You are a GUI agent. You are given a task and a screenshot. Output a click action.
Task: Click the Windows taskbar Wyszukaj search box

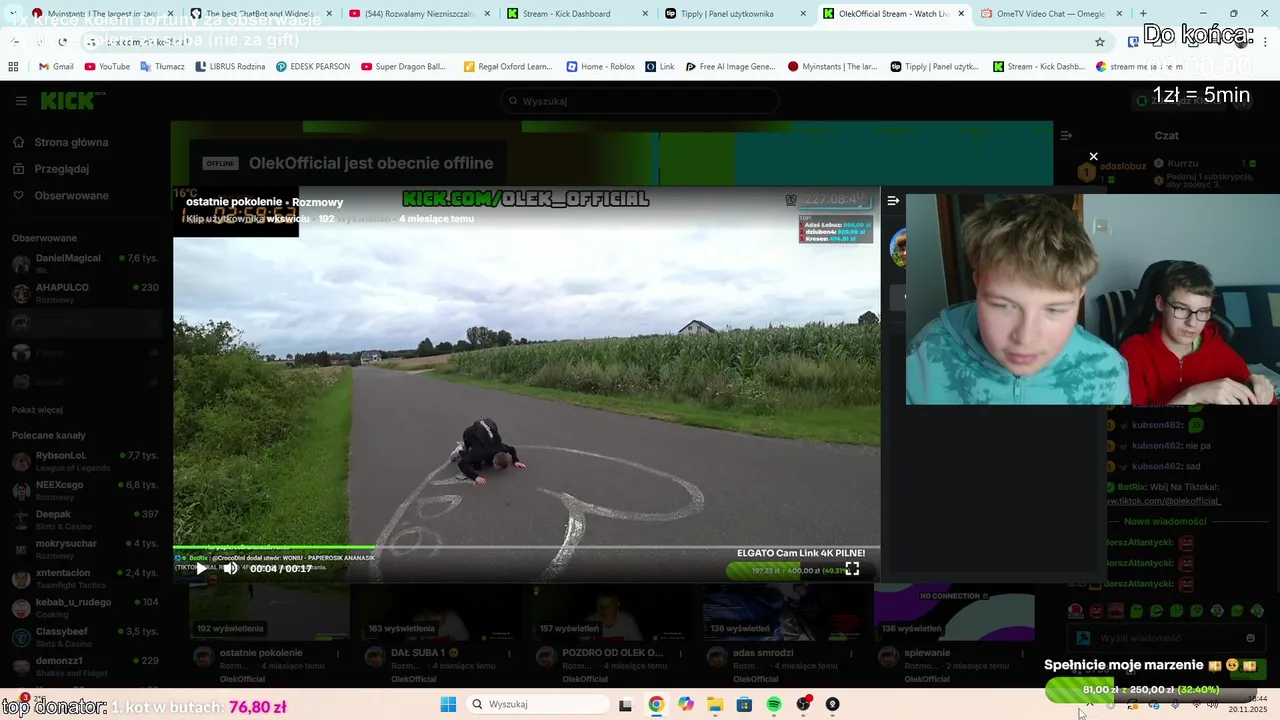pos(538,704)
